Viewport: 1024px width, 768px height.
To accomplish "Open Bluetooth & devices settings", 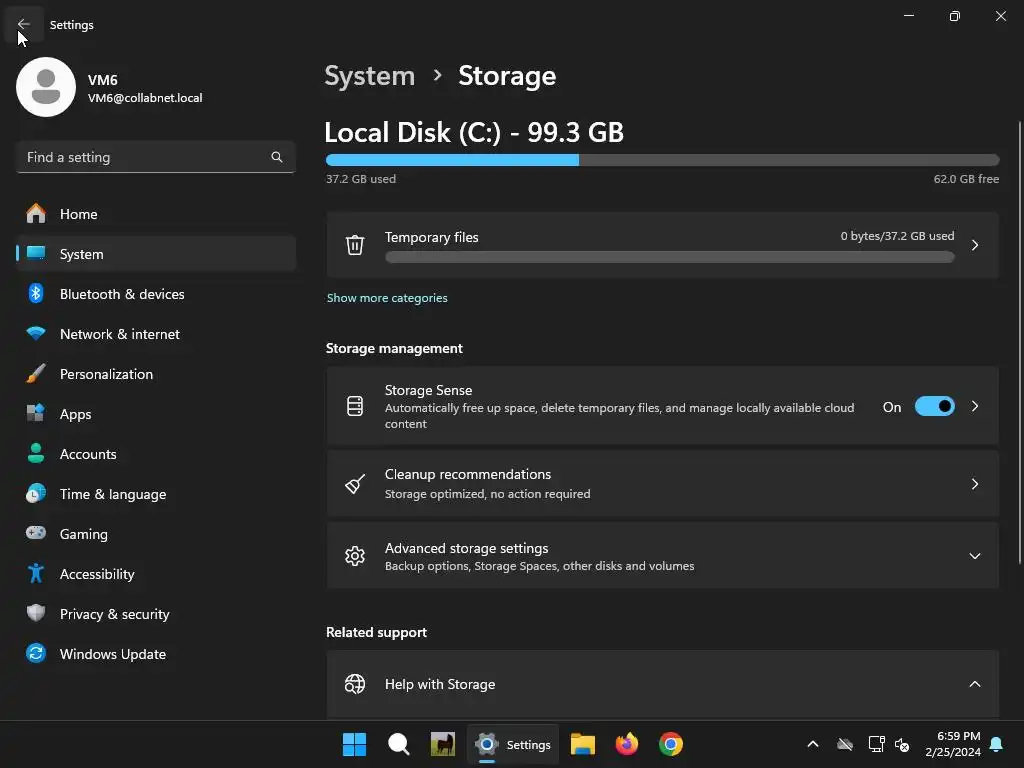I will (x=122, y=294).
